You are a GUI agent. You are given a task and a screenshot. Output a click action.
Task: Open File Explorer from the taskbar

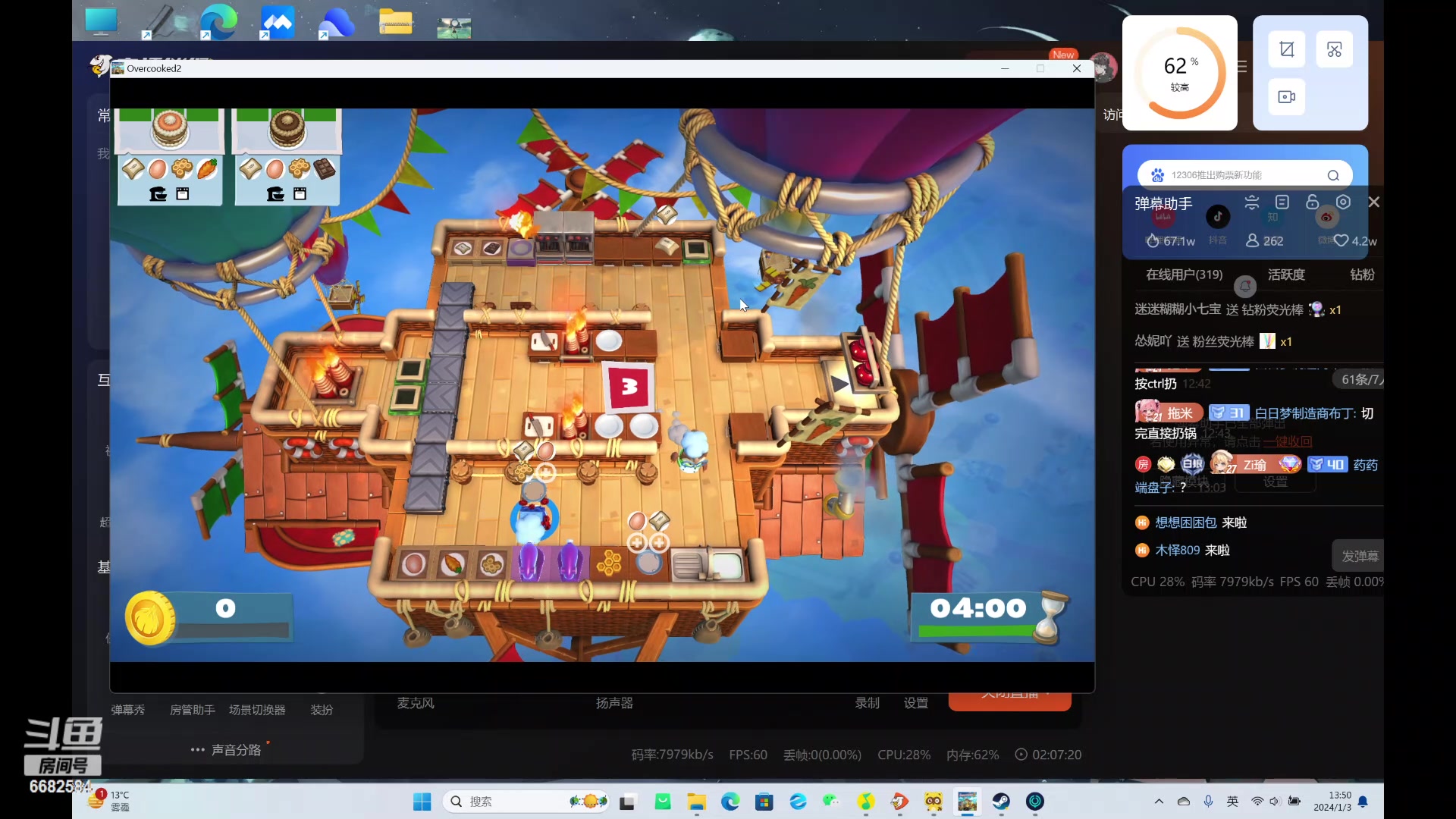[696, 802]
